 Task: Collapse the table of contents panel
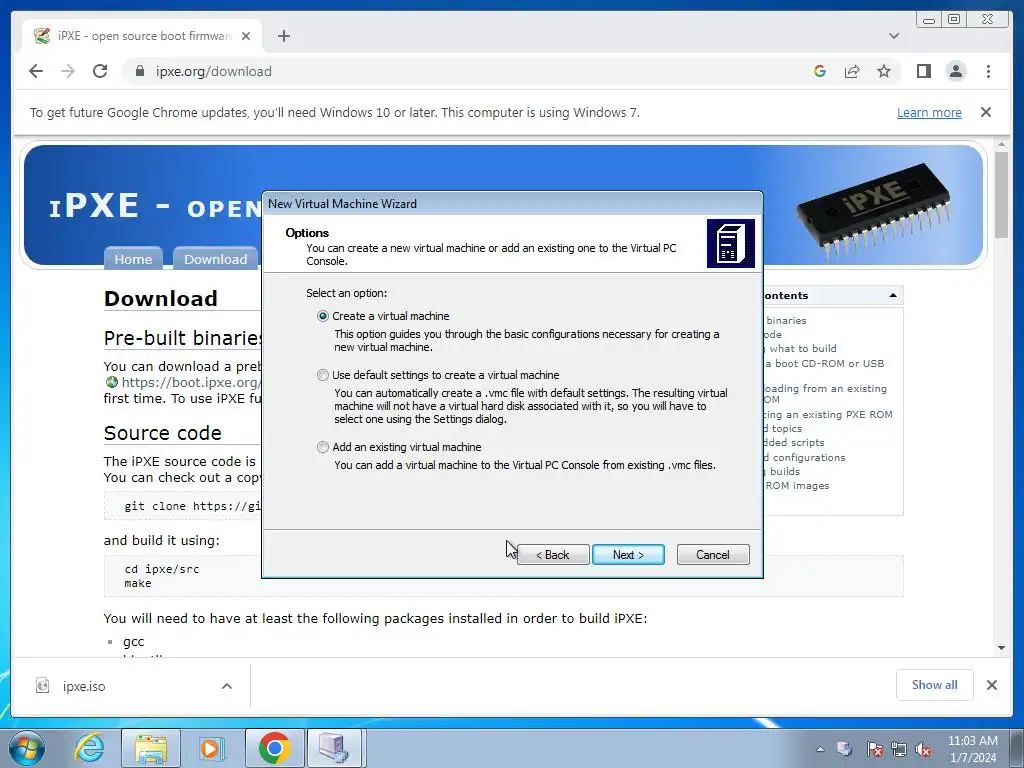893,296
